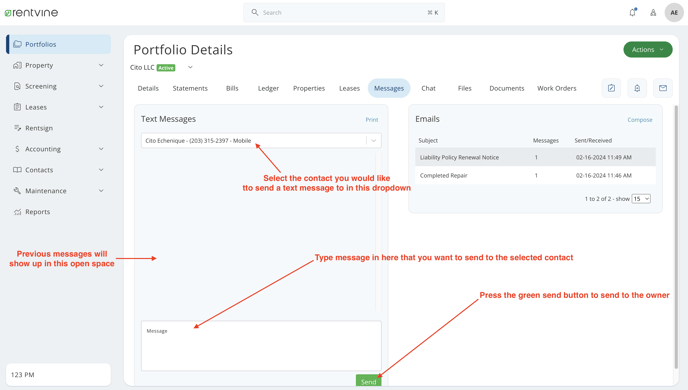
Task: Open the Liability Policy Renewal Notice email
Action: (535, 157)
